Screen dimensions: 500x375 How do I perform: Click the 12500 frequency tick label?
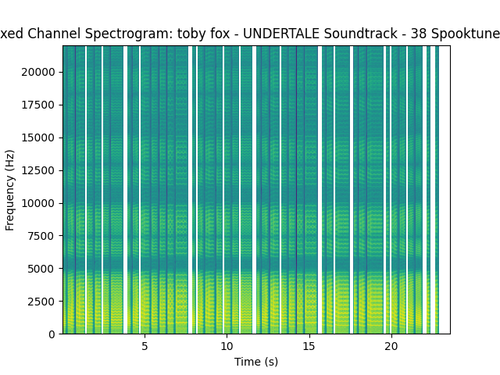(38, 170)
